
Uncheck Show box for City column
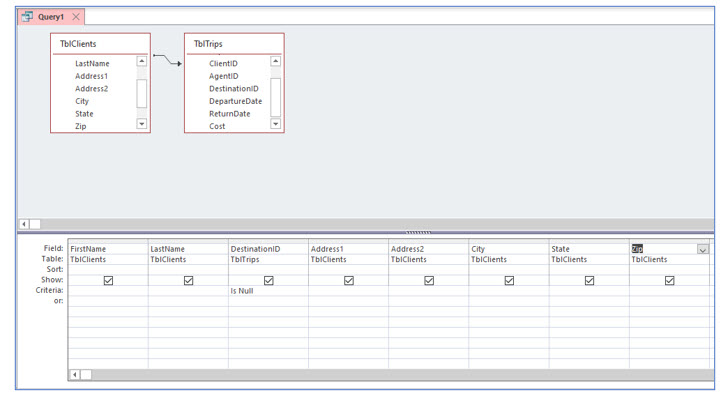(x=509, y=280)
